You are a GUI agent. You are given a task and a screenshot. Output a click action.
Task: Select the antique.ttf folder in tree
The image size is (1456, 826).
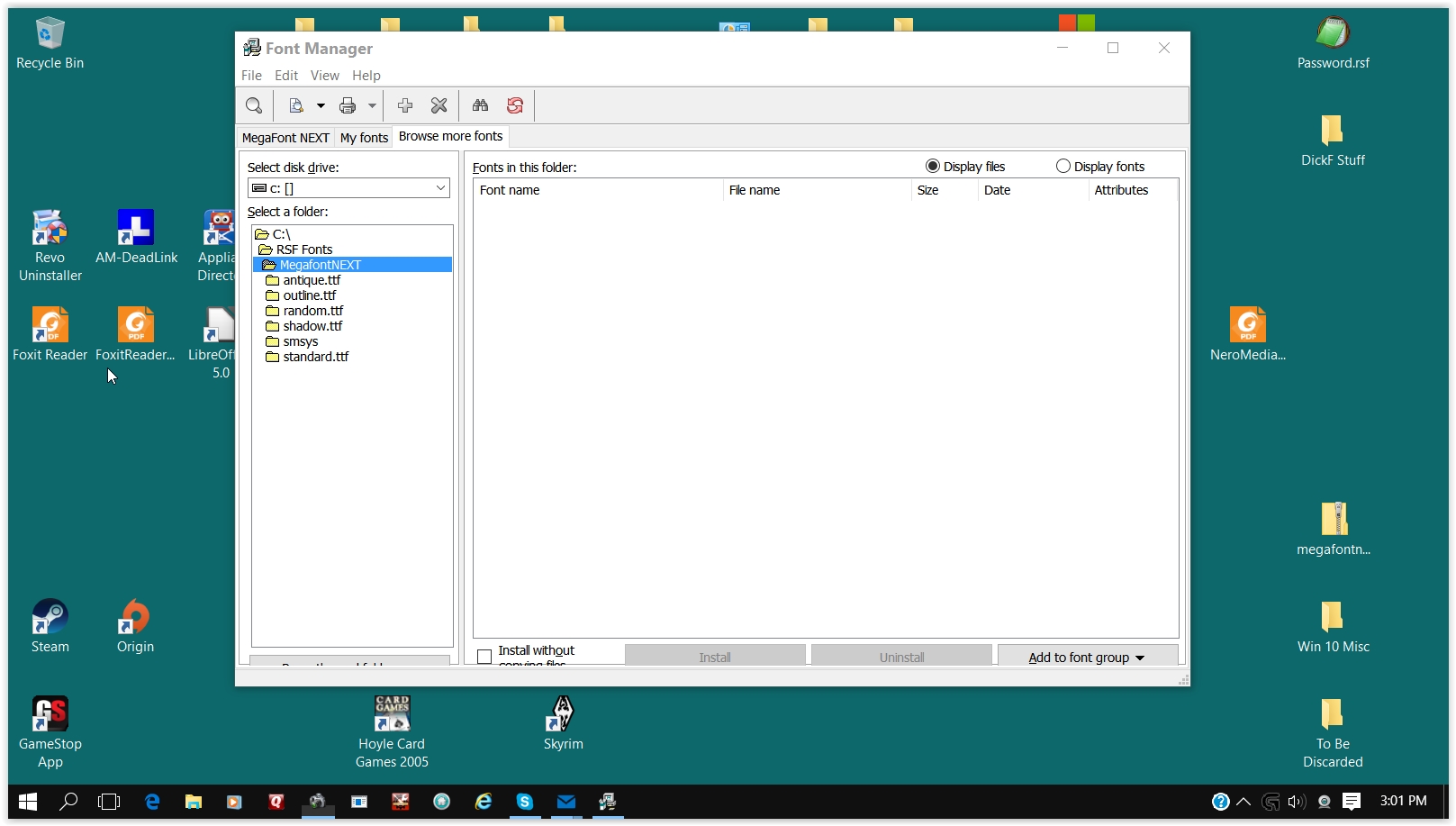point(312,280)
